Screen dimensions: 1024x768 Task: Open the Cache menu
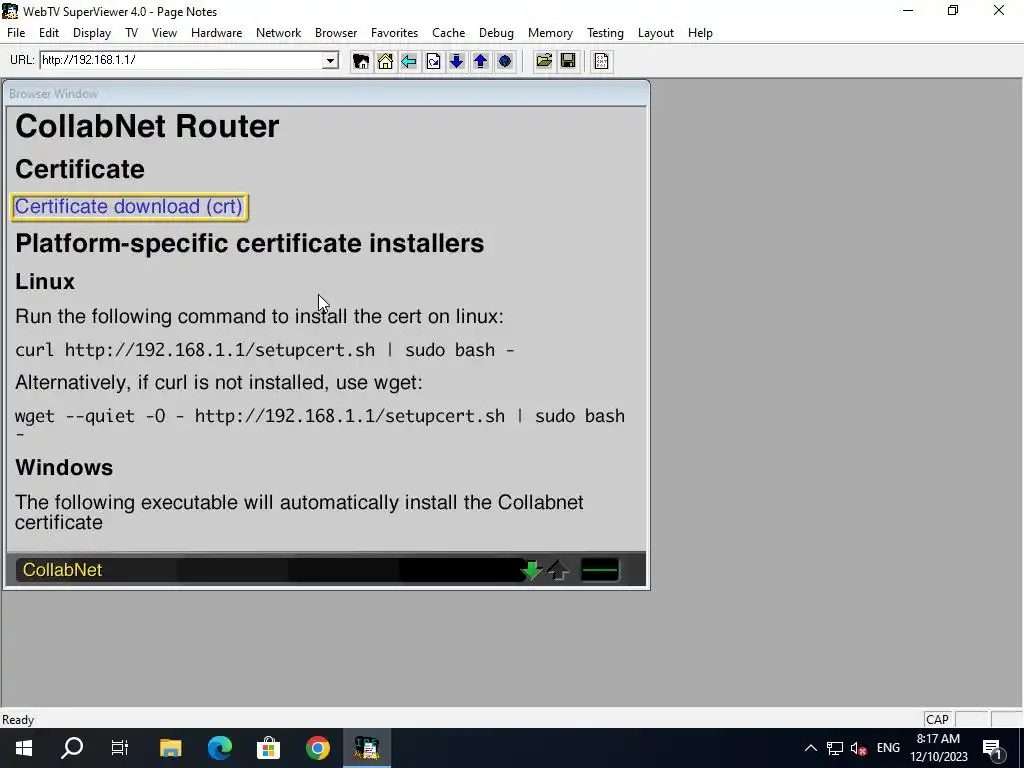pos(448,33)
